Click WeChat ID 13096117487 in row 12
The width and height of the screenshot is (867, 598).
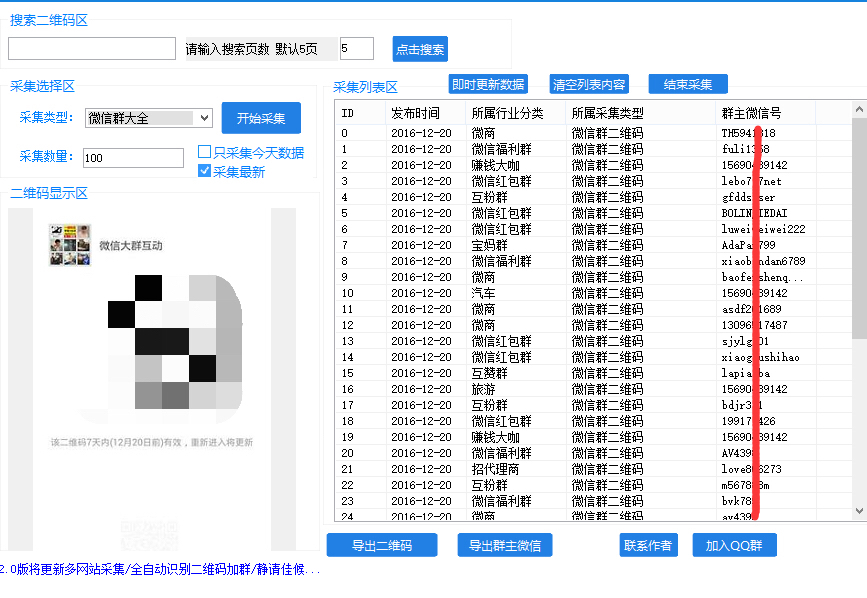tap(754, 325)
